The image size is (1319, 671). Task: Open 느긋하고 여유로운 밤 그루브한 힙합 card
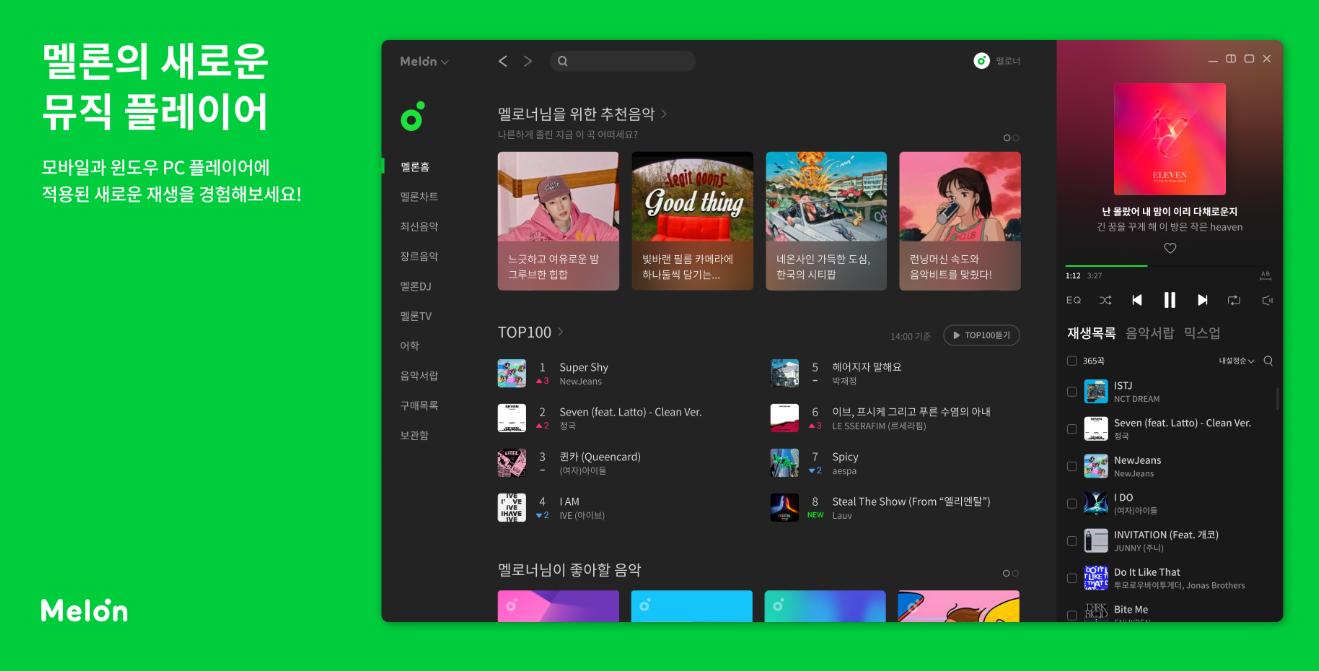click(x=558, y=221)
